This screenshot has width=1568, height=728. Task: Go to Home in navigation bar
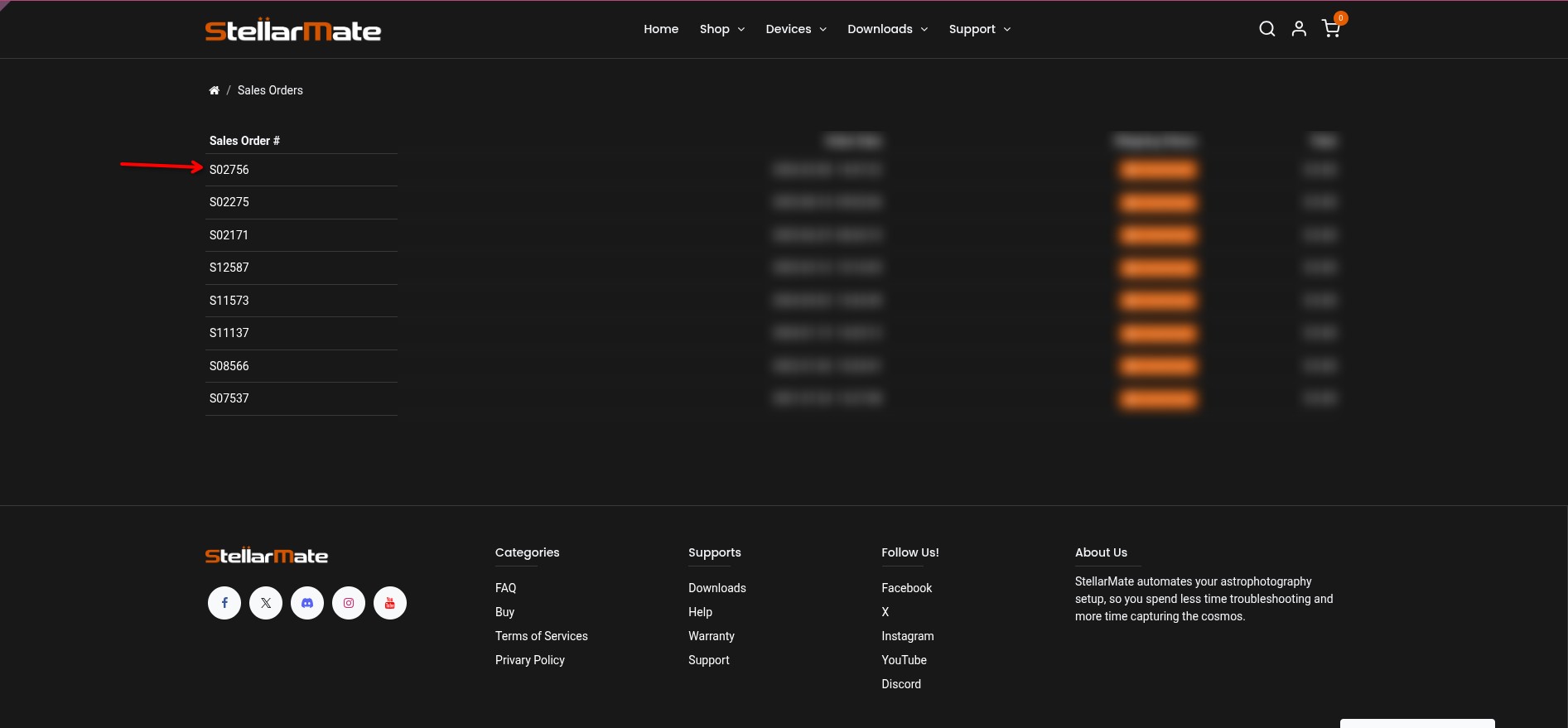[661, 29]
